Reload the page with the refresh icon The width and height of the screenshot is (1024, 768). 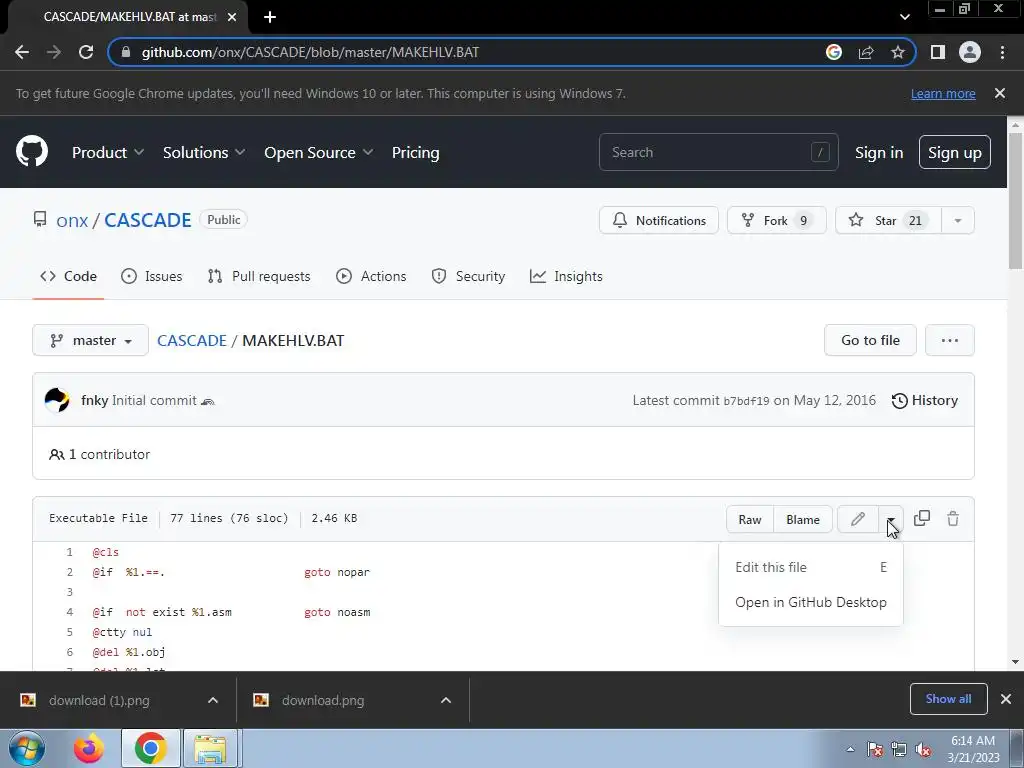pos(86,52)
